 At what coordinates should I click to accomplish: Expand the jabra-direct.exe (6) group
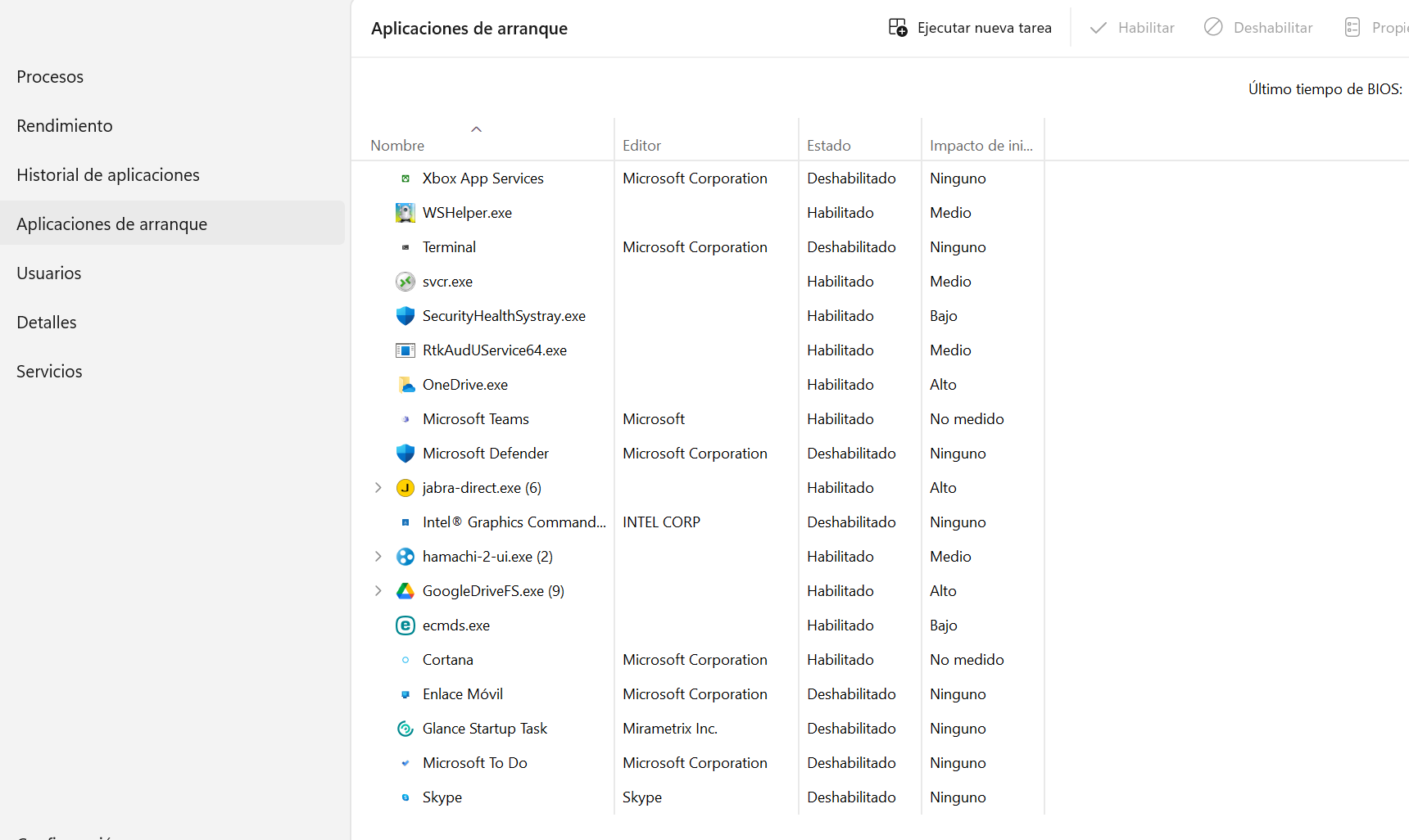378,488
